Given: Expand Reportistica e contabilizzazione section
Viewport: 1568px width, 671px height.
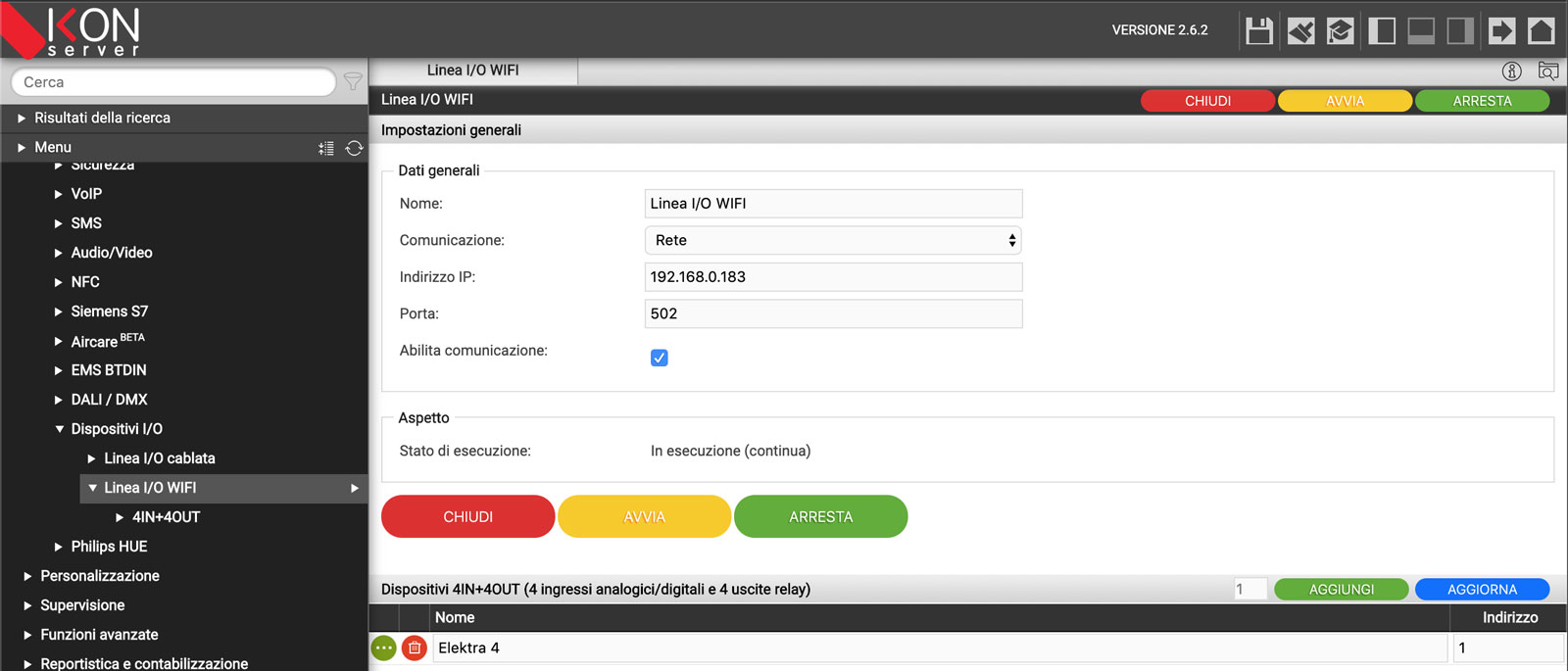Looking at the screenshot, I should tap(27, 663).
